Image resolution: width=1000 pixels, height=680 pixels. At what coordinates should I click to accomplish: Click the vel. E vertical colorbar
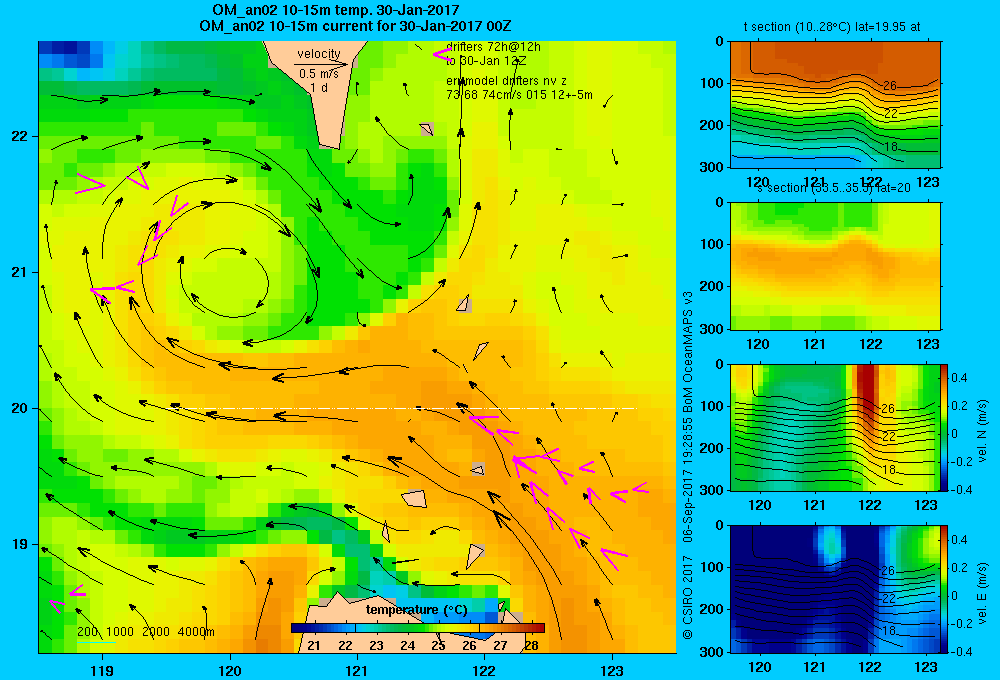945,589
